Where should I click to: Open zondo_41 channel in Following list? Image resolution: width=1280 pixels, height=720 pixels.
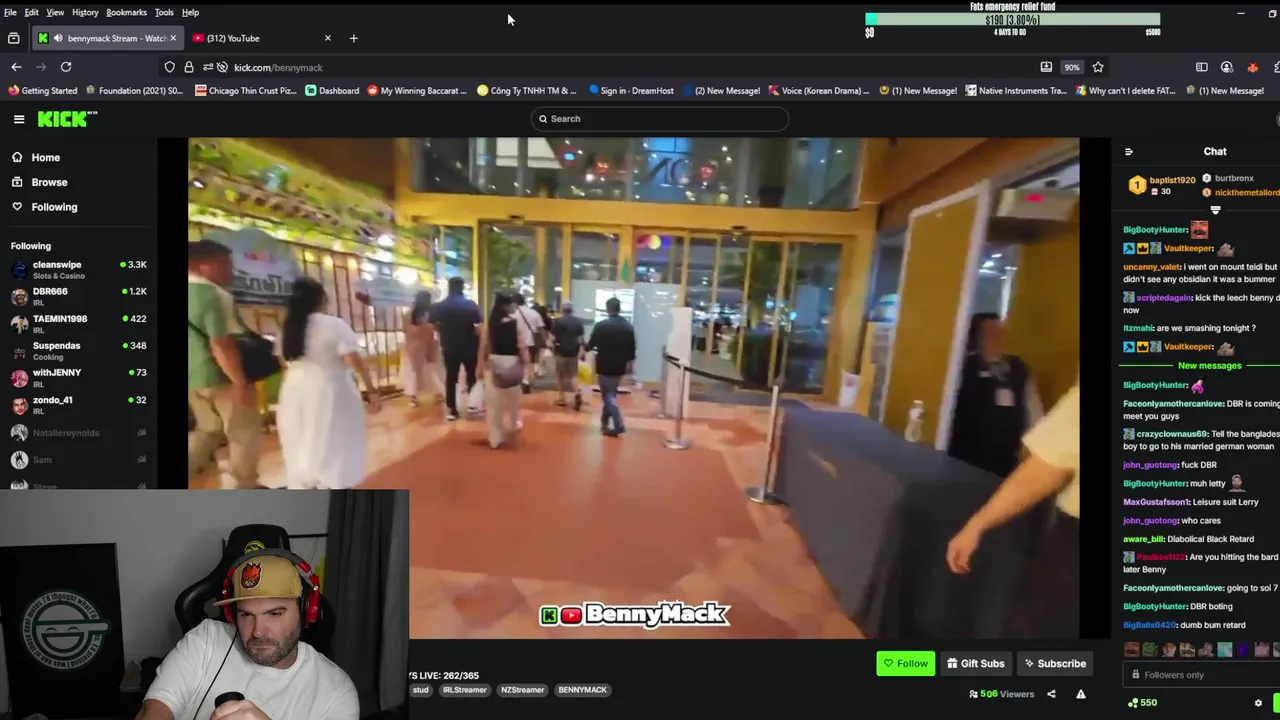[x=78, y=404]
